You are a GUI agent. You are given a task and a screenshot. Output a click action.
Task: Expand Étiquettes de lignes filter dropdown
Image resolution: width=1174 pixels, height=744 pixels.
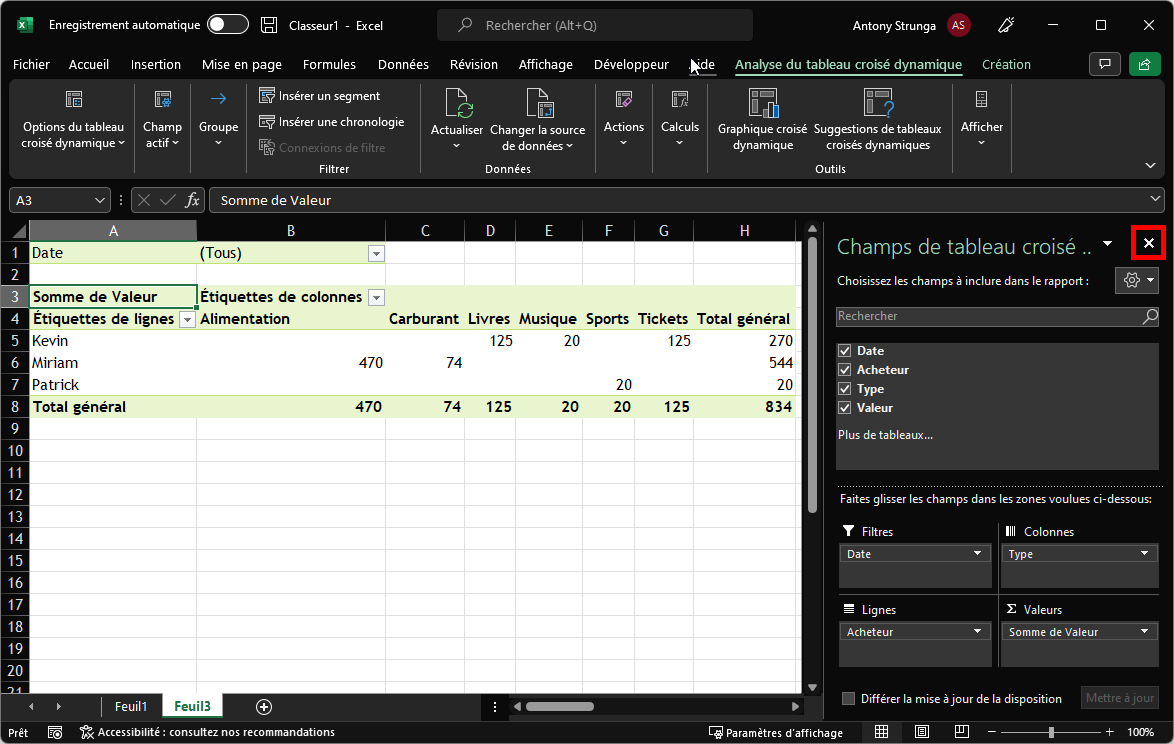pos(186,319)
